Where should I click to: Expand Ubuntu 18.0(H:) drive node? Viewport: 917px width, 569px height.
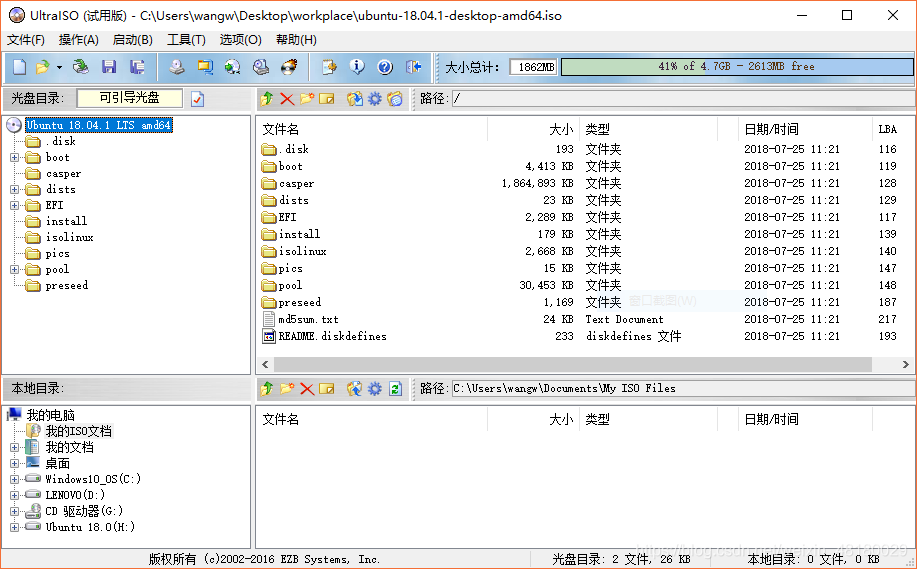click(x=15, y=527)
